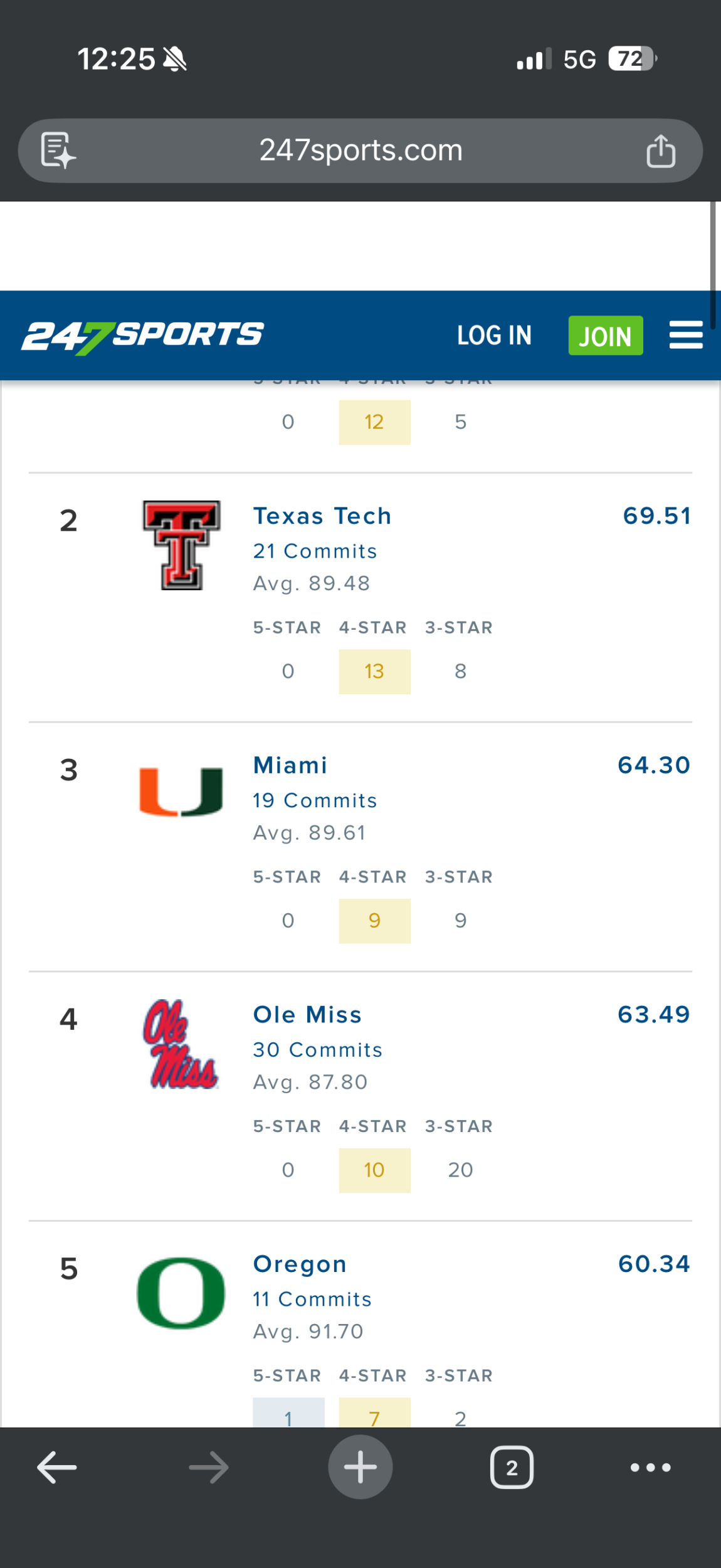Tap the Miami Hurricanes logo
Screen dimensions: 721x1568
181,792
